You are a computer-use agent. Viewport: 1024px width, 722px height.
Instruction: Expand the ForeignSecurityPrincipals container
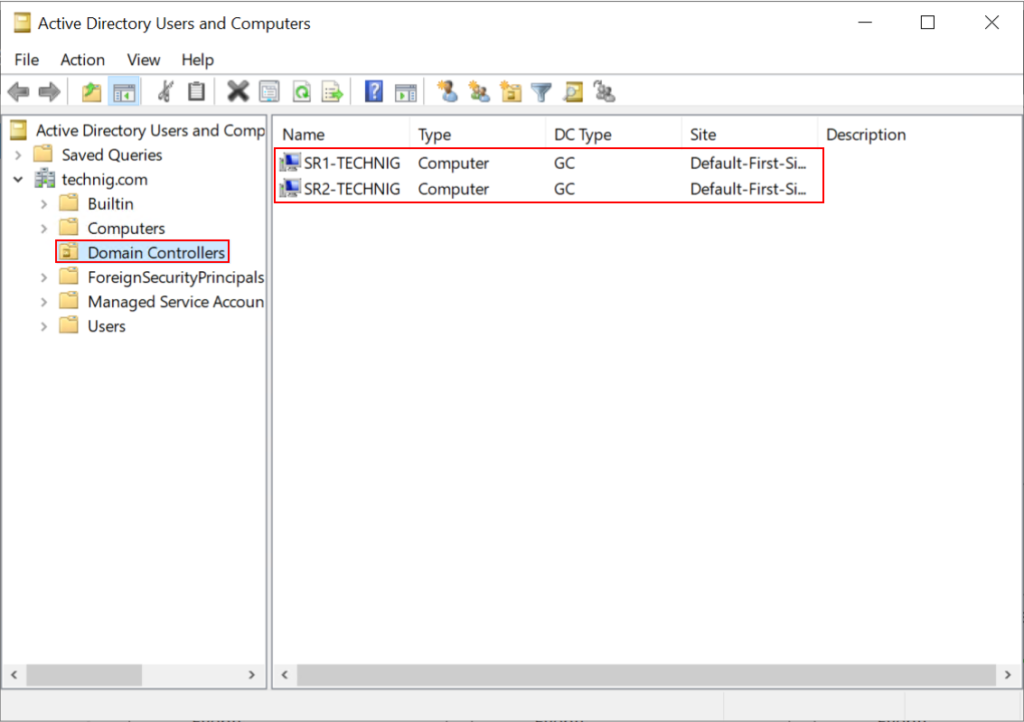click(x=44, y=277)
